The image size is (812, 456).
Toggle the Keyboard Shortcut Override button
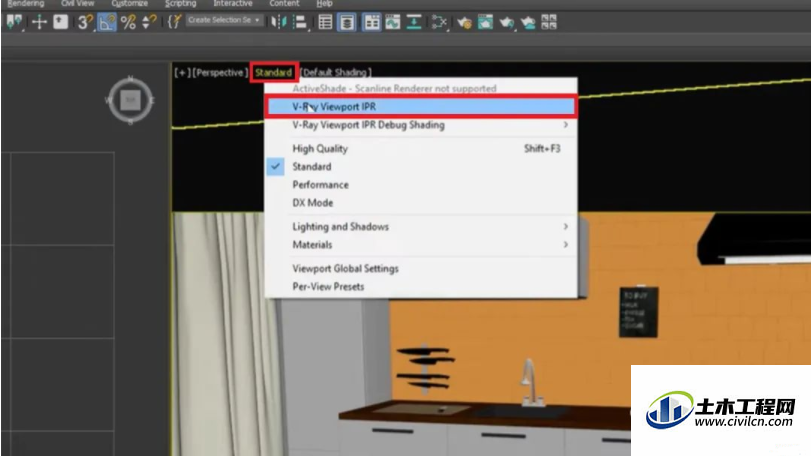61,22
